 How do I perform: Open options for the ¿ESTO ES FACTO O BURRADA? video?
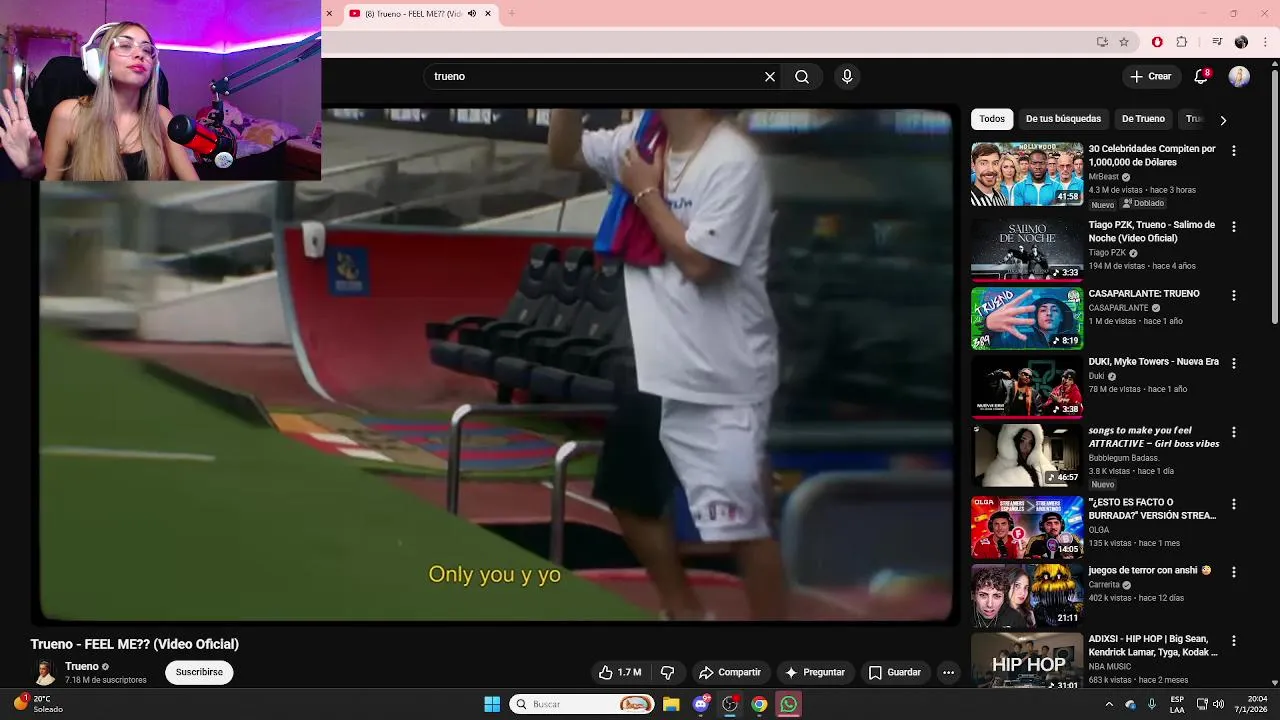(1233, 505)
